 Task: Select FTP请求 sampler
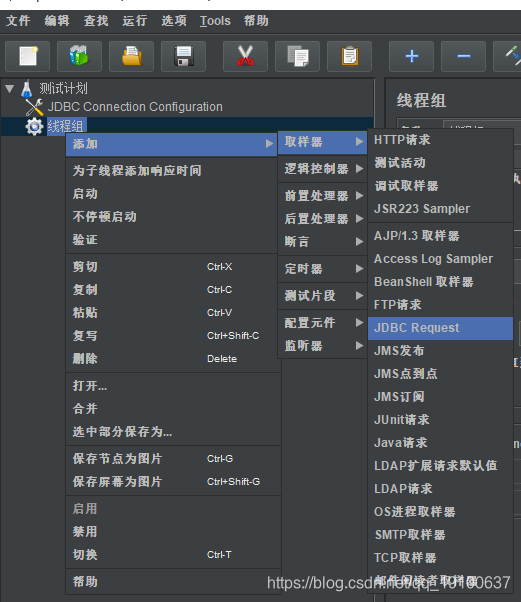[x=440, y=305]
